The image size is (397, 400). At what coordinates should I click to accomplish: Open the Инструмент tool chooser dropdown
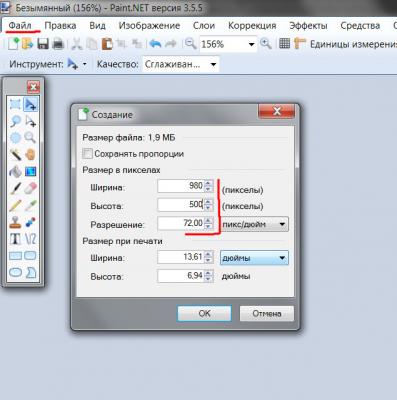(84, 64)
